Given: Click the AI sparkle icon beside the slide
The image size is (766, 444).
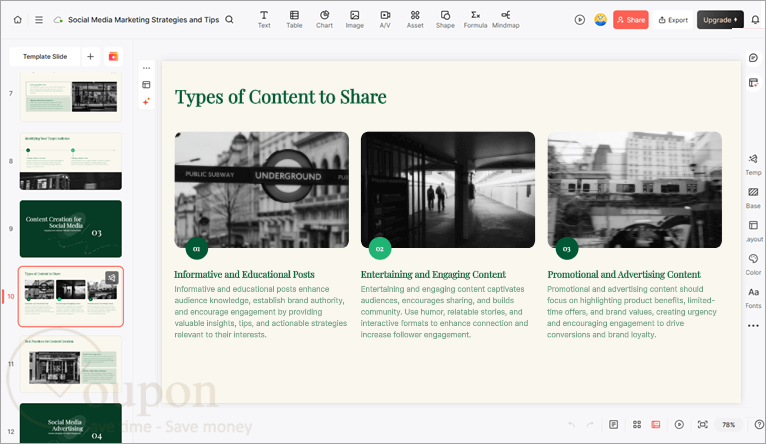Looking at the screenshot, I should click(146, 101).
